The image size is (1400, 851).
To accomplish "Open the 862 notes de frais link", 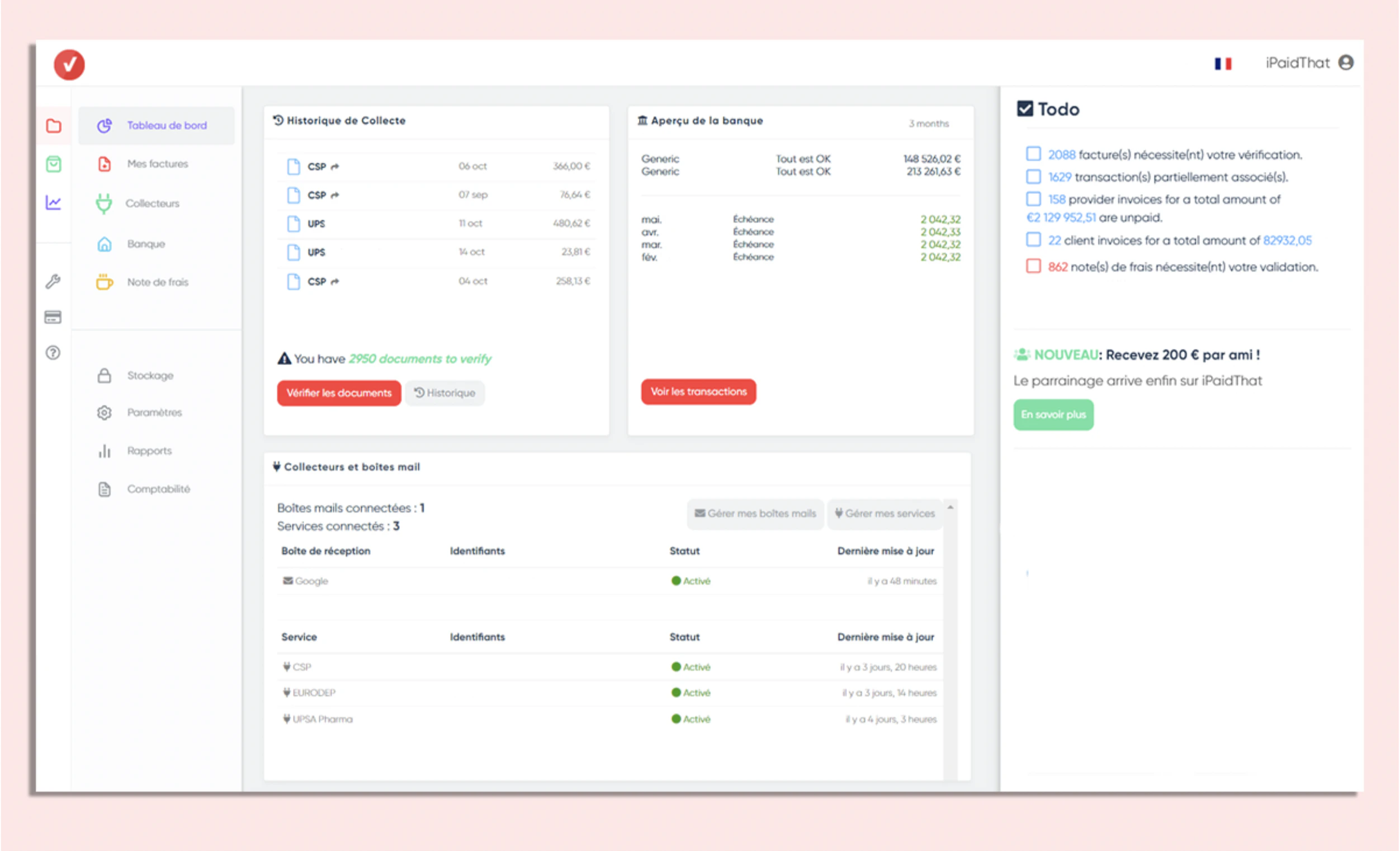I will 1057,267.
